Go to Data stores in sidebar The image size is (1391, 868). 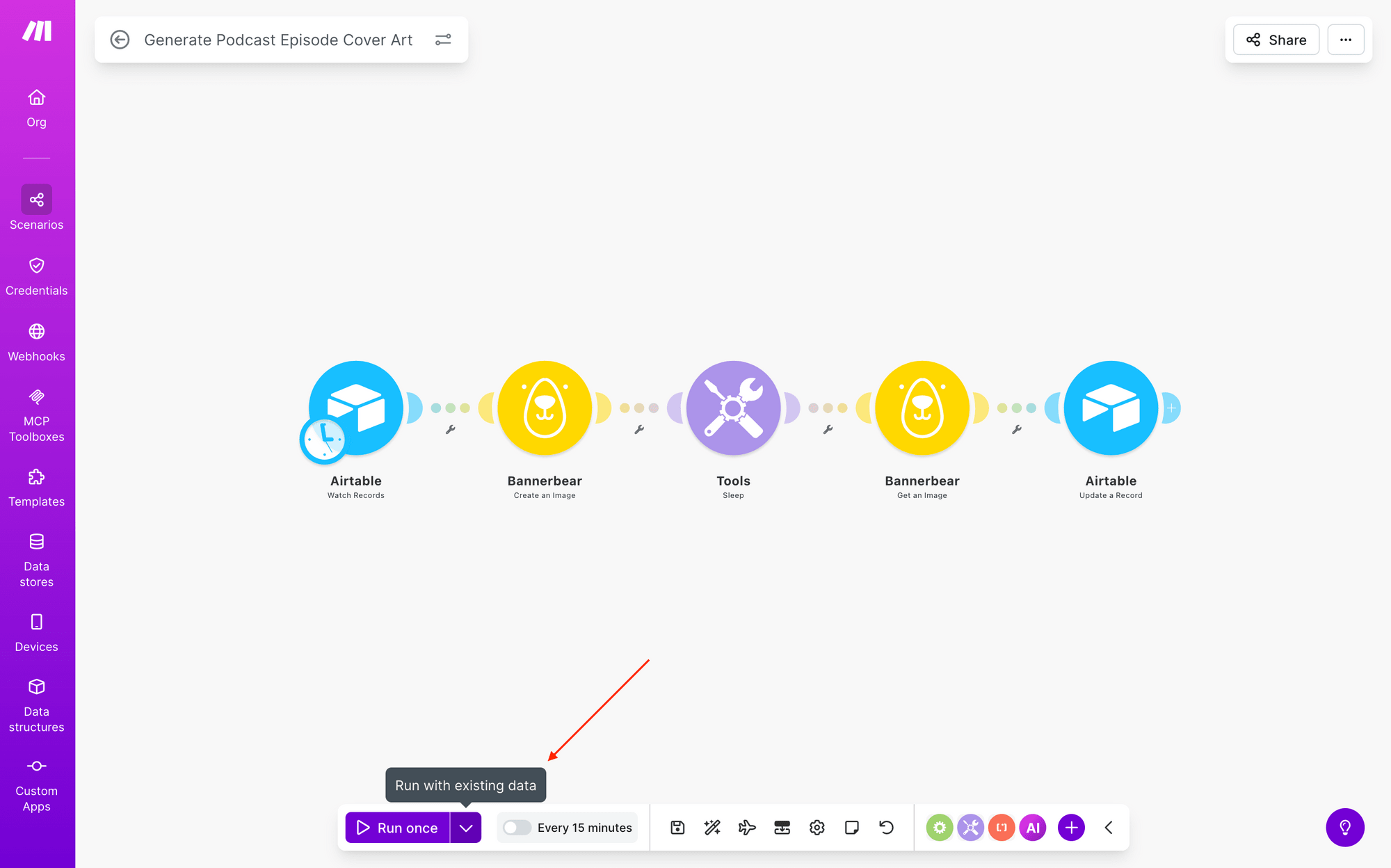click(37, 560)
